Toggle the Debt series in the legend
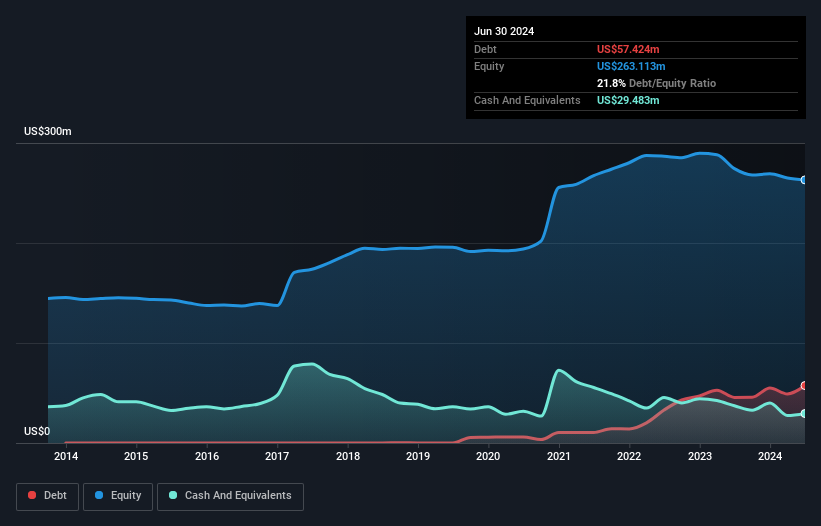Image resolution: width=821 pixels, height=526 pixels. (46, 496)
